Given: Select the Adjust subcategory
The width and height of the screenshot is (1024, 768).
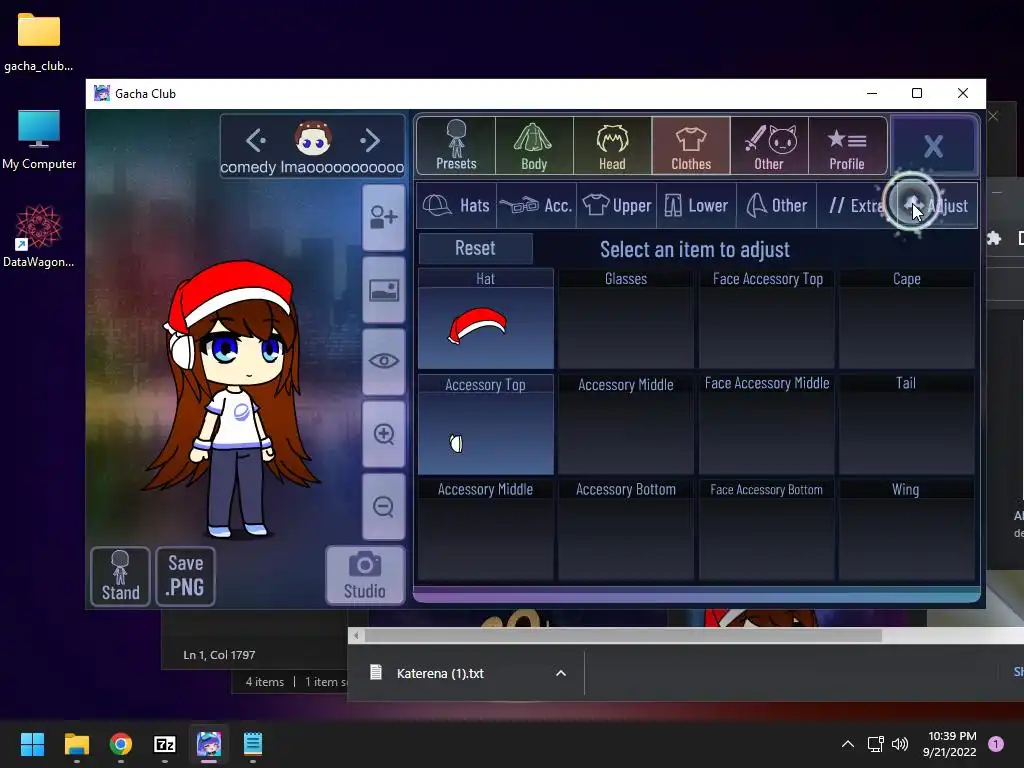Looking at the screenshot, I should point(938,206).
